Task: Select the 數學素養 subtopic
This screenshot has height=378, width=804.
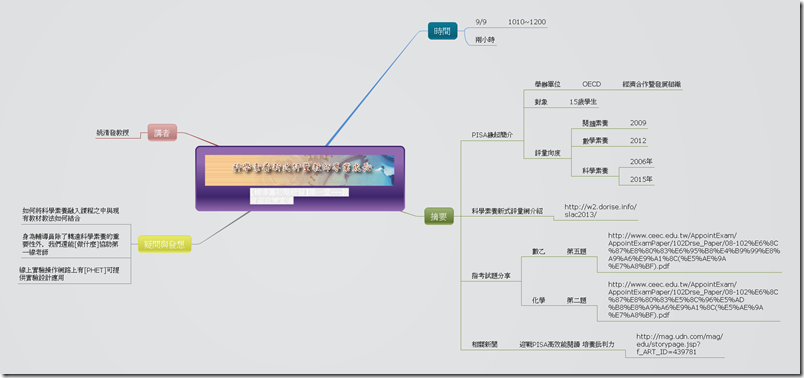Action: pos(595,141)
